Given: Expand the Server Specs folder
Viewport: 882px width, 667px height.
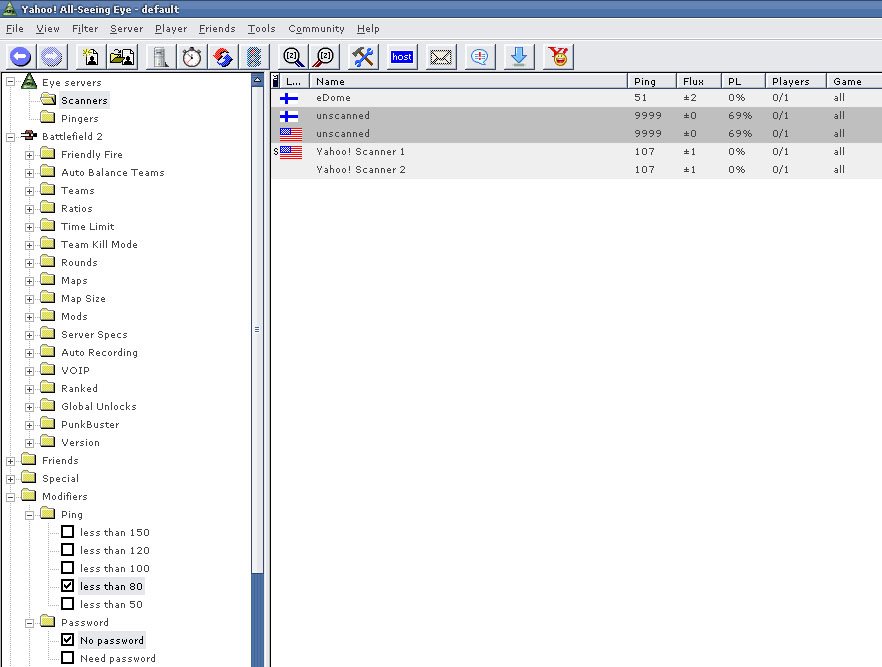Looking at the screenshot, I should click(29, 335).
